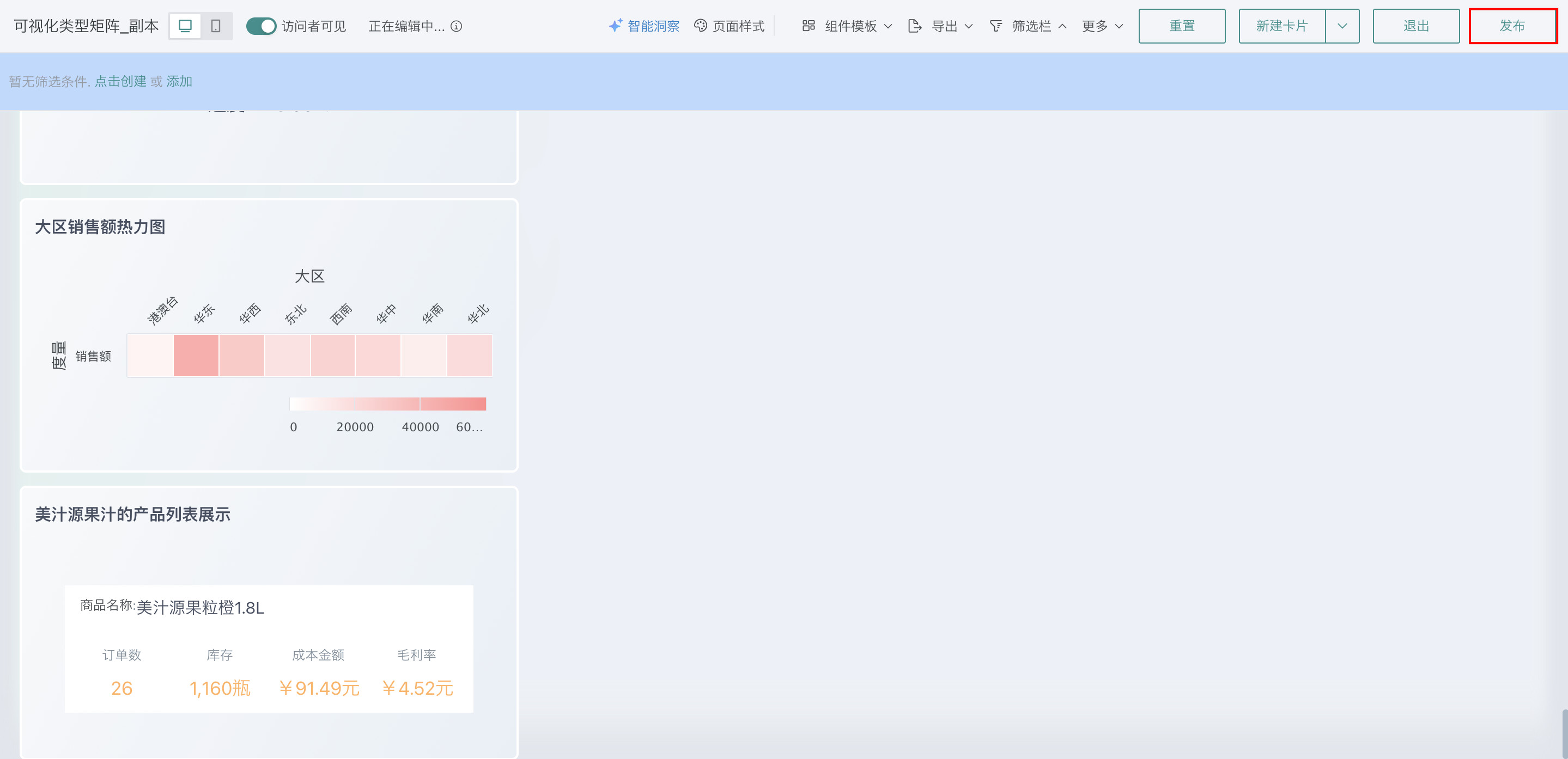Click the 华东 heatmap cell
1568x759 pixels.
[196, 356]
